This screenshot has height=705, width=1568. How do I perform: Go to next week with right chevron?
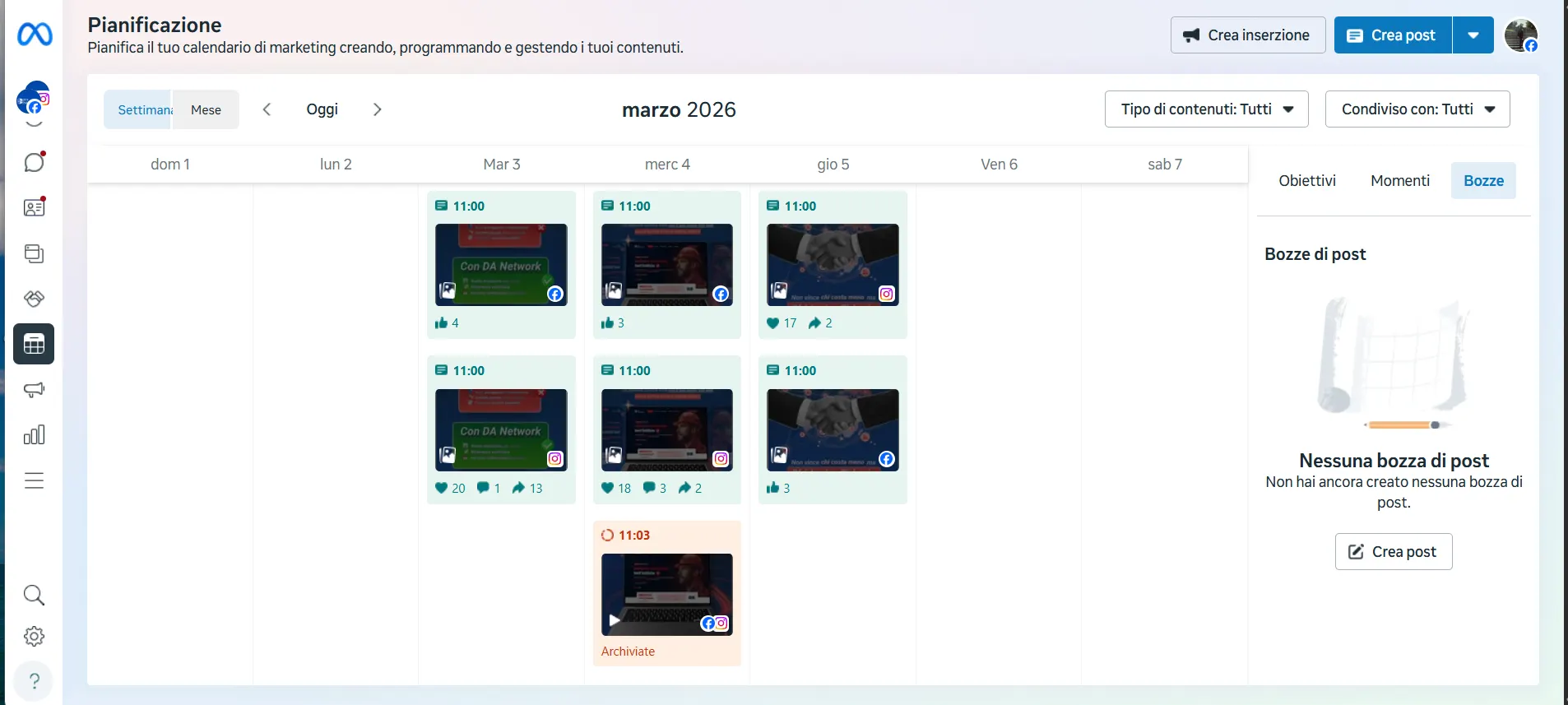point(377,109)
